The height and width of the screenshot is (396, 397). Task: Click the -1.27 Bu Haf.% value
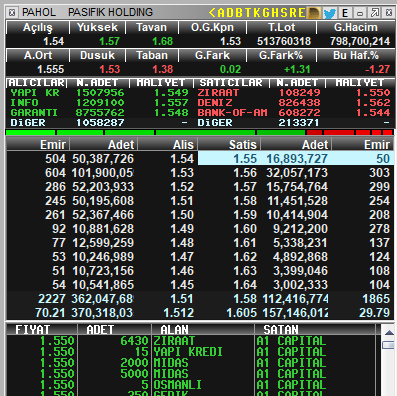click(377, 69)
